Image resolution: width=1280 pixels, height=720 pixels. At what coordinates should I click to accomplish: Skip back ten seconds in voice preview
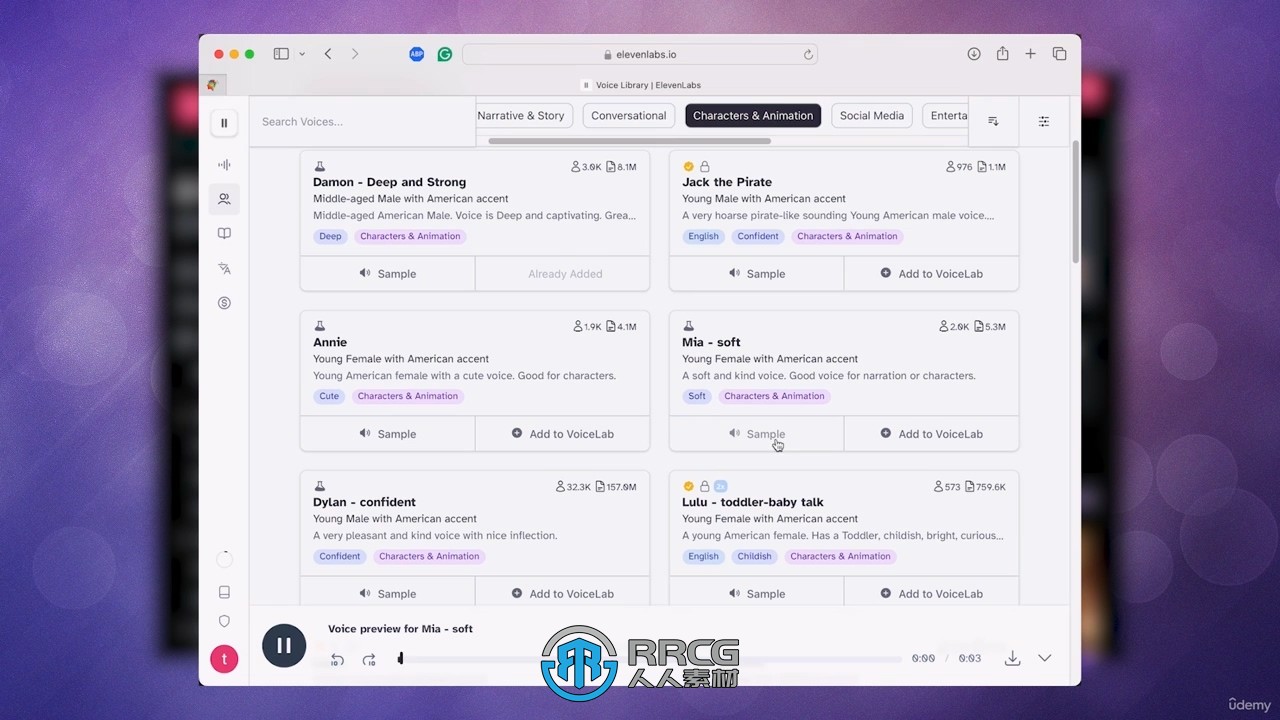click(x=338, y=659)
